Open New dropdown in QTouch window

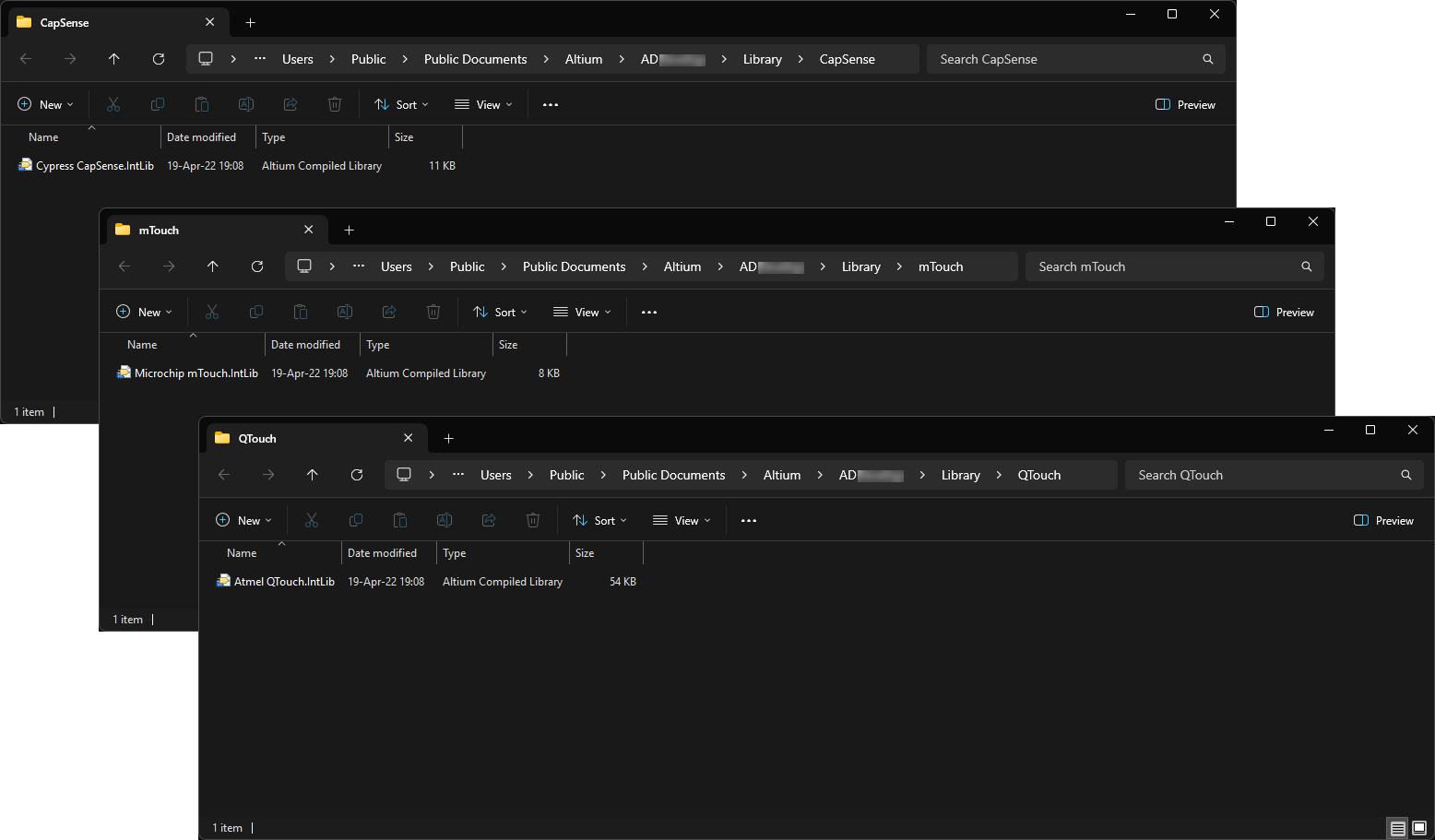pos(243,521)
